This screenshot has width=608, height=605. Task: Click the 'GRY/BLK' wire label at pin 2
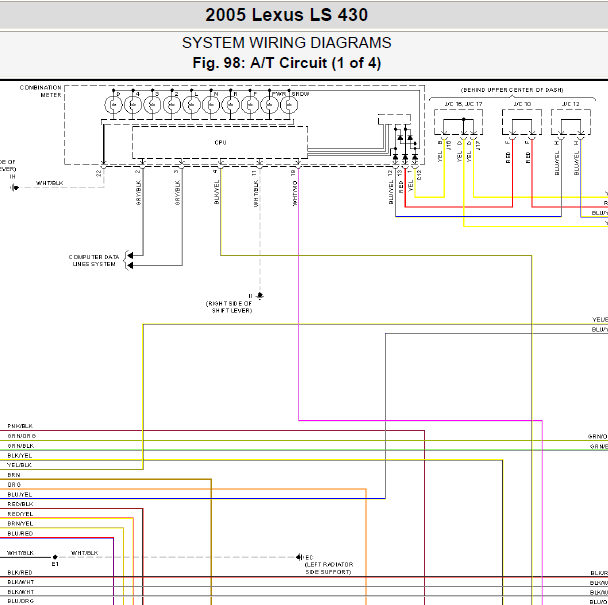(x=139, y=192)
